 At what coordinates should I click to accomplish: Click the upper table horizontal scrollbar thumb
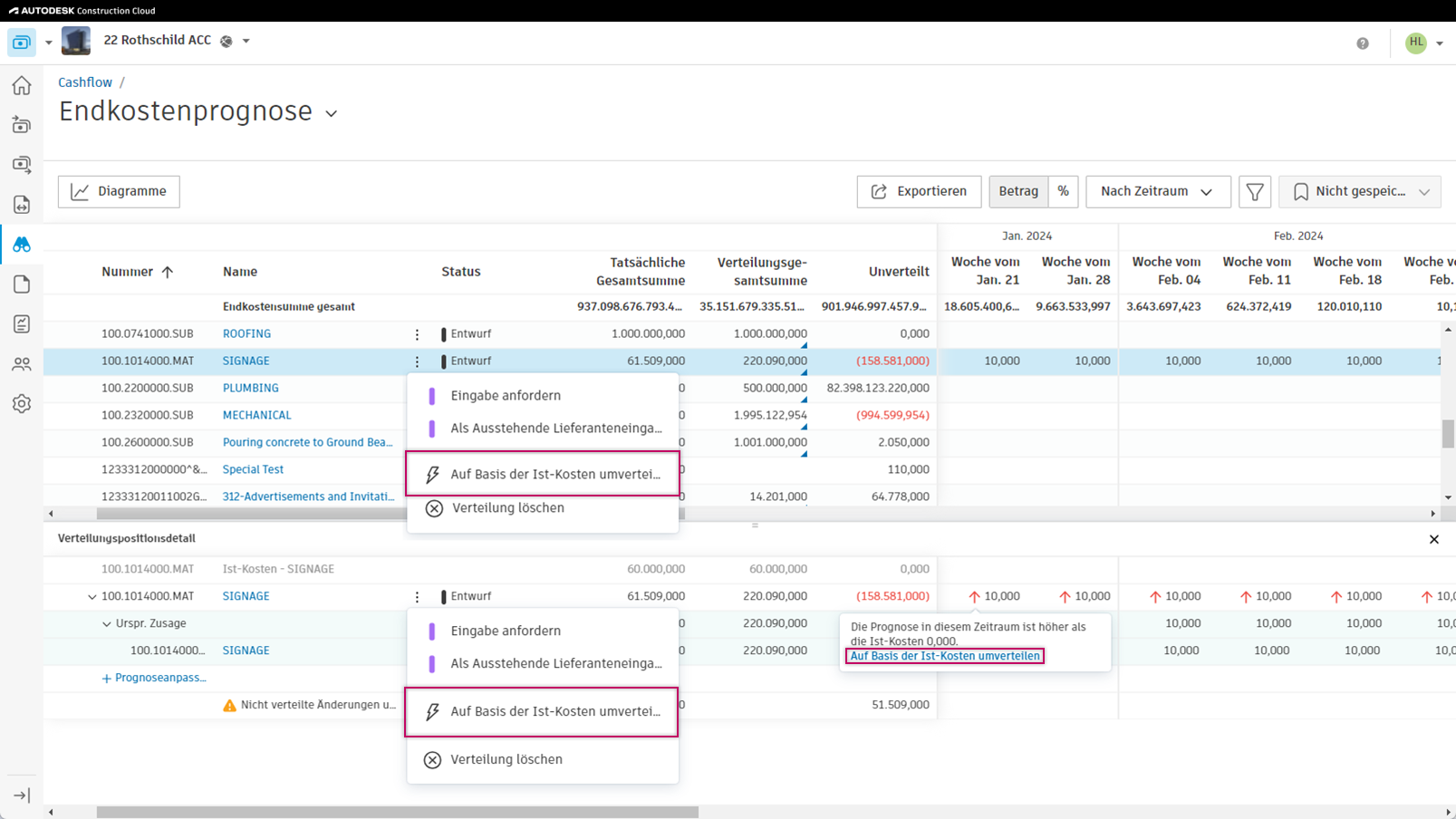[391, 514]
